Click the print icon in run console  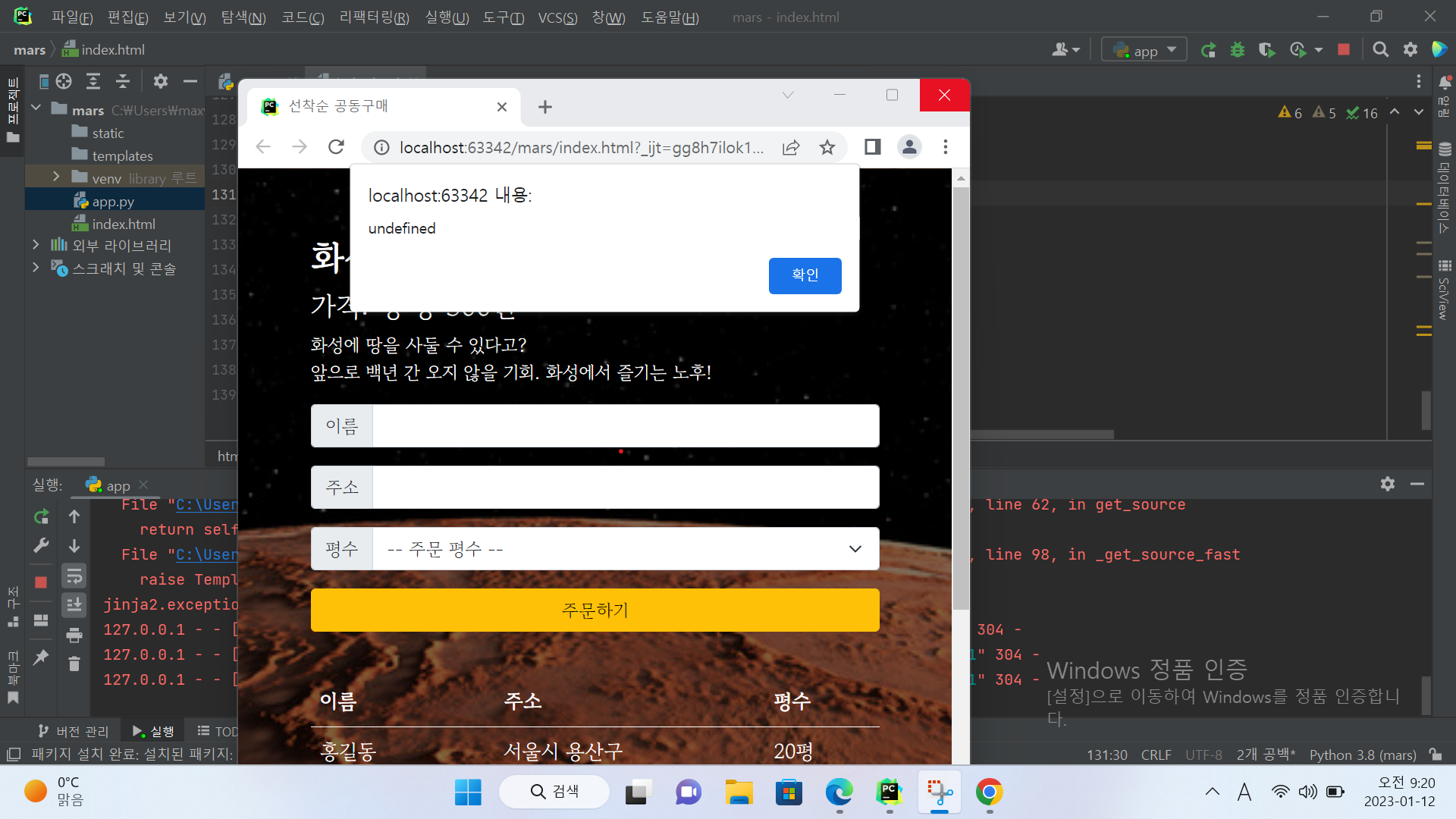[x=74, y=635]
